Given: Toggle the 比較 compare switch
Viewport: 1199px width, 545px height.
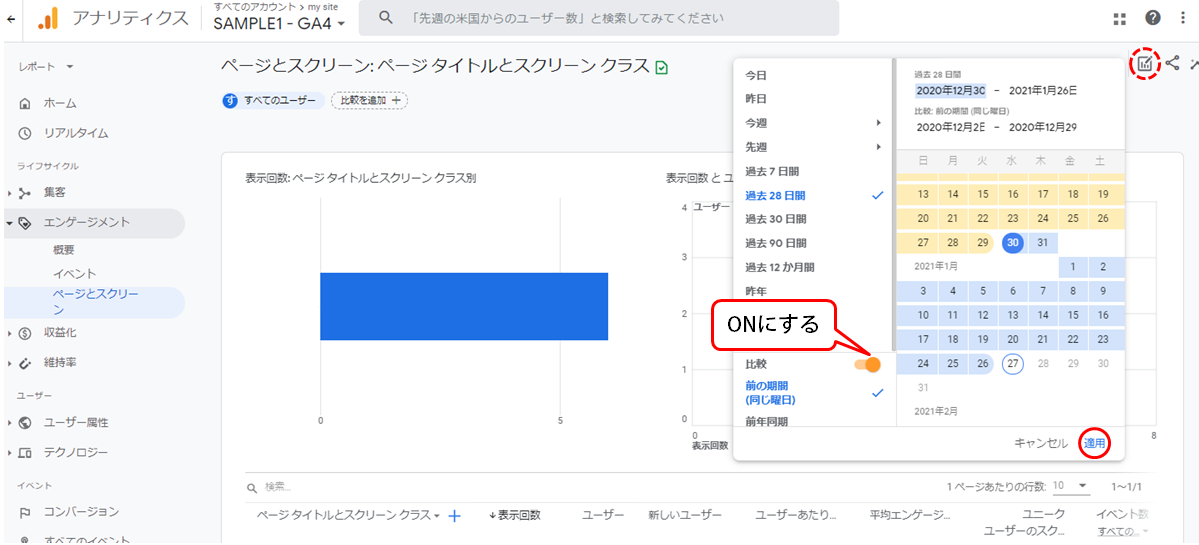Looking at the screenshot, I should pyautogui.click(x=868, y=365).
